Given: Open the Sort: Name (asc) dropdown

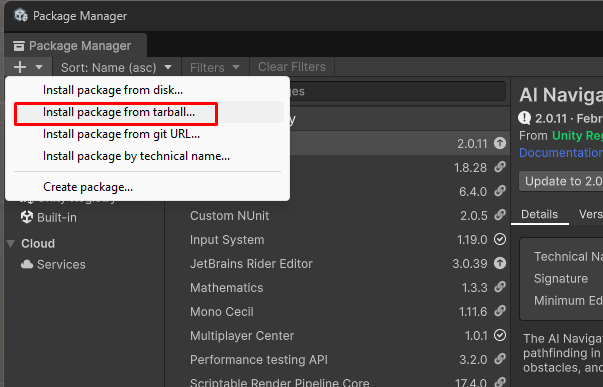Looking at the screenshot, I should 116,67.
